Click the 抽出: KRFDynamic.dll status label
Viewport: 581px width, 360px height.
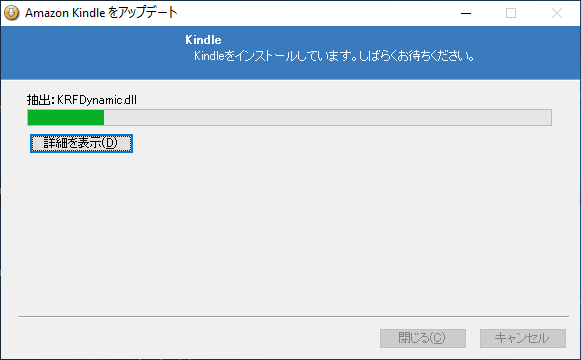[x=82, y=100]
